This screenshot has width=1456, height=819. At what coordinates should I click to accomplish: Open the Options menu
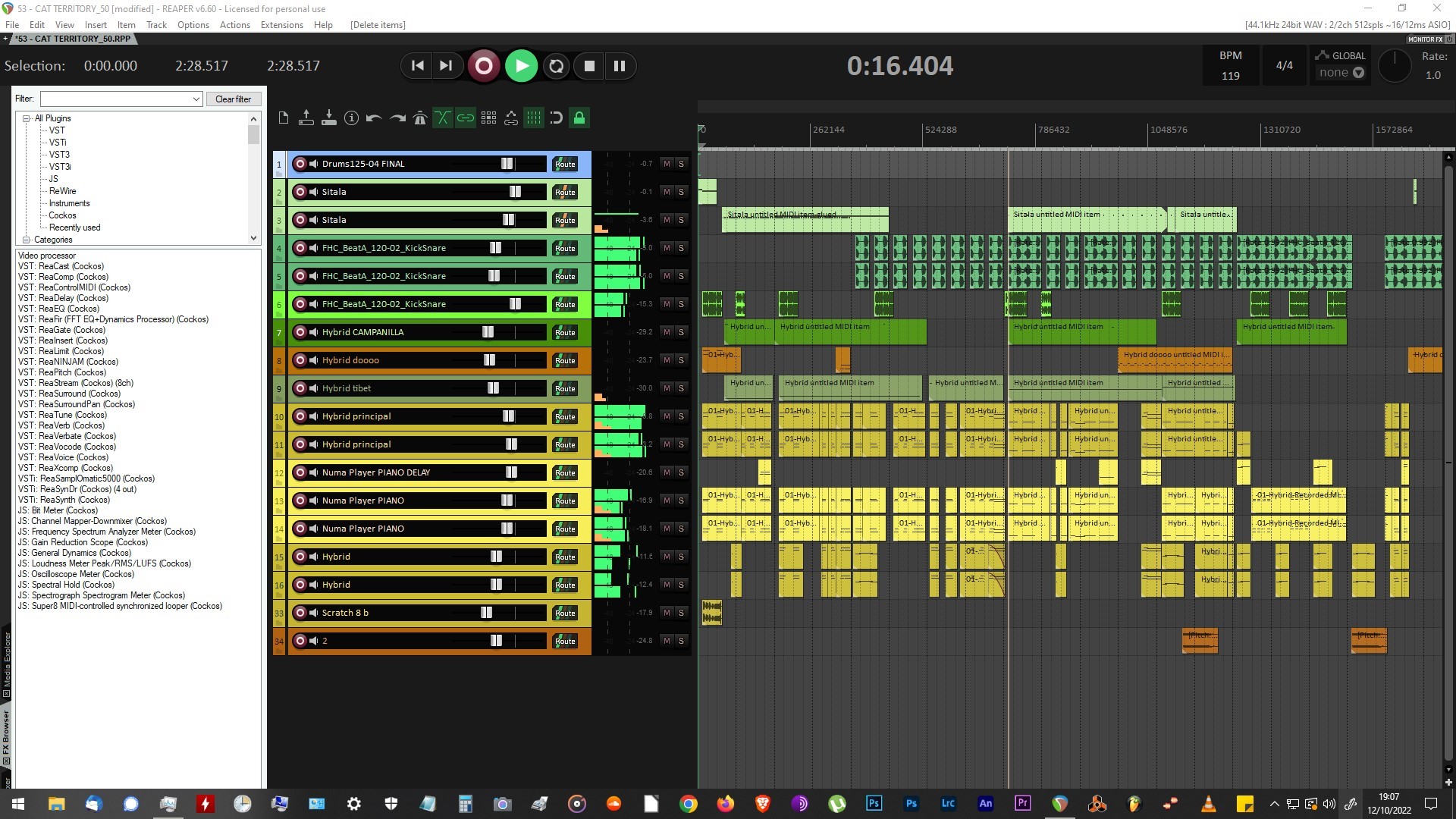click(x=193, y=25)
